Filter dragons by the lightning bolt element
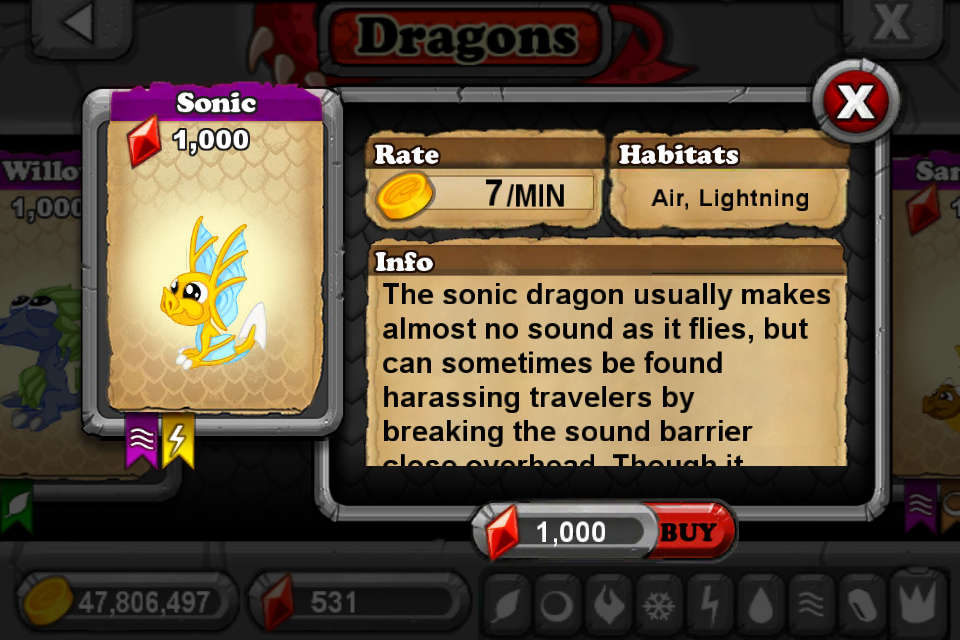This screenshot has width=960, height=640. [x=710, y=605]
